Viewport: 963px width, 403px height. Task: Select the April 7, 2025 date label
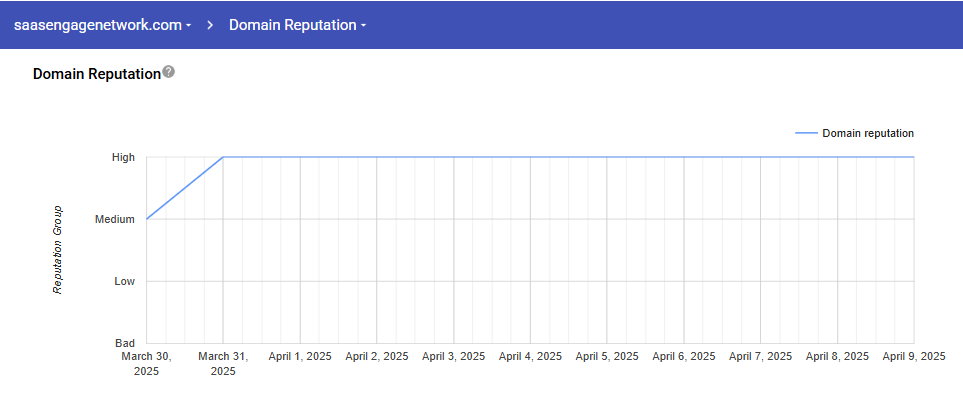[760, 356]
